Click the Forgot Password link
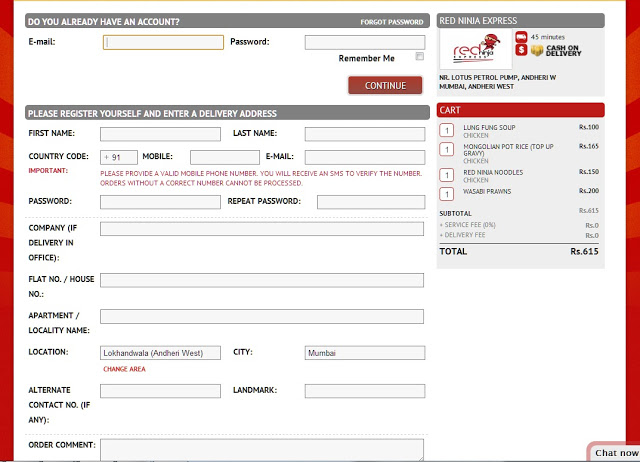The height and width of the screenshot is (462, 640). [391, 22]
